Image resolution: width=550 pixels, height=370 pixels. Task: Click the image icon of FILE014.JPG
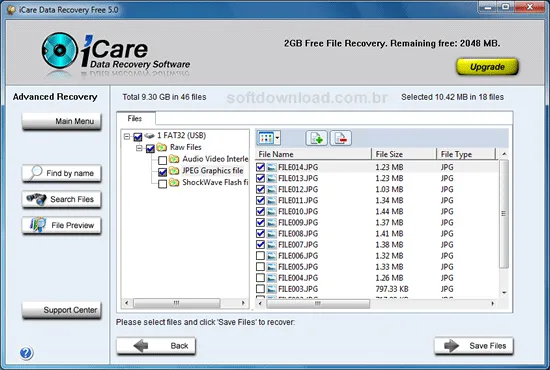271,167
